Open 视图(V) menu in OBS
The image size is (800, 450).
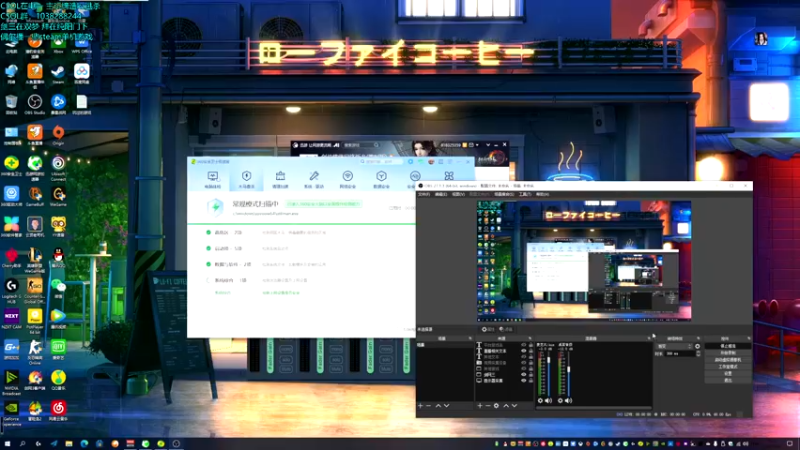point(458,194)
